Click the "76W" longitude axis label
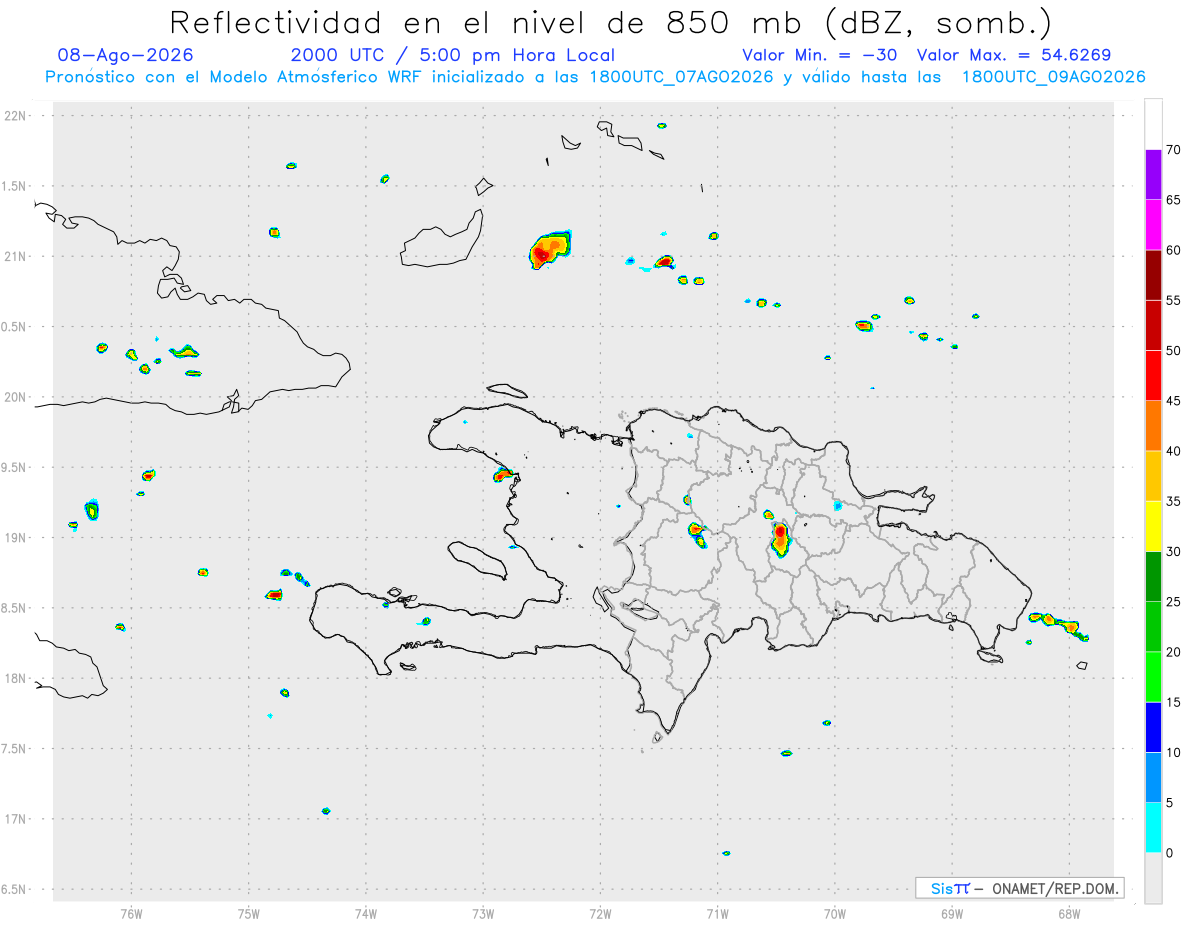The image size is (1200, 927). pos(131,913)
